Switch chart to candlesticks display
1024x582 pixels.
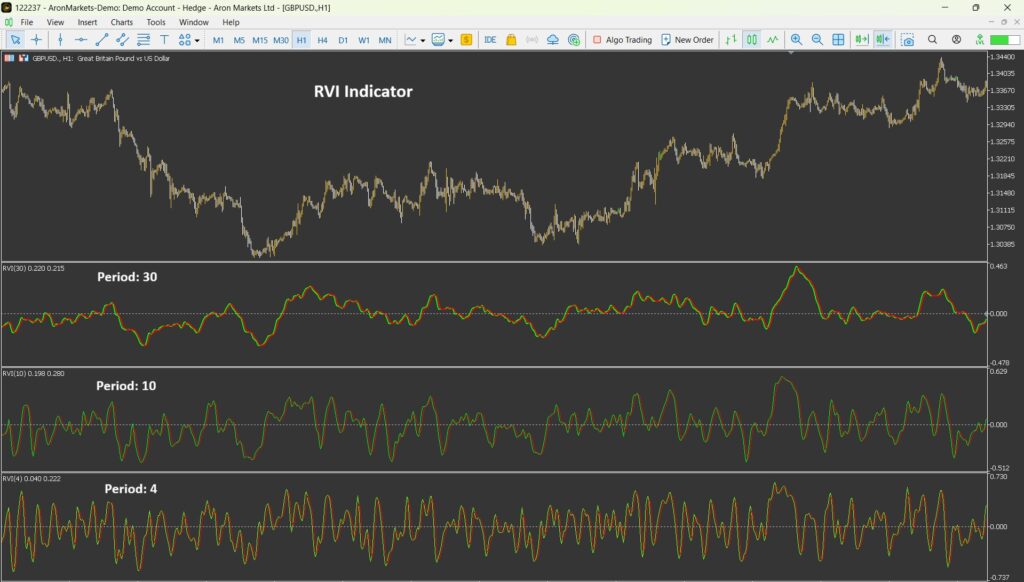pyautogui.click(x=751, y=40)
